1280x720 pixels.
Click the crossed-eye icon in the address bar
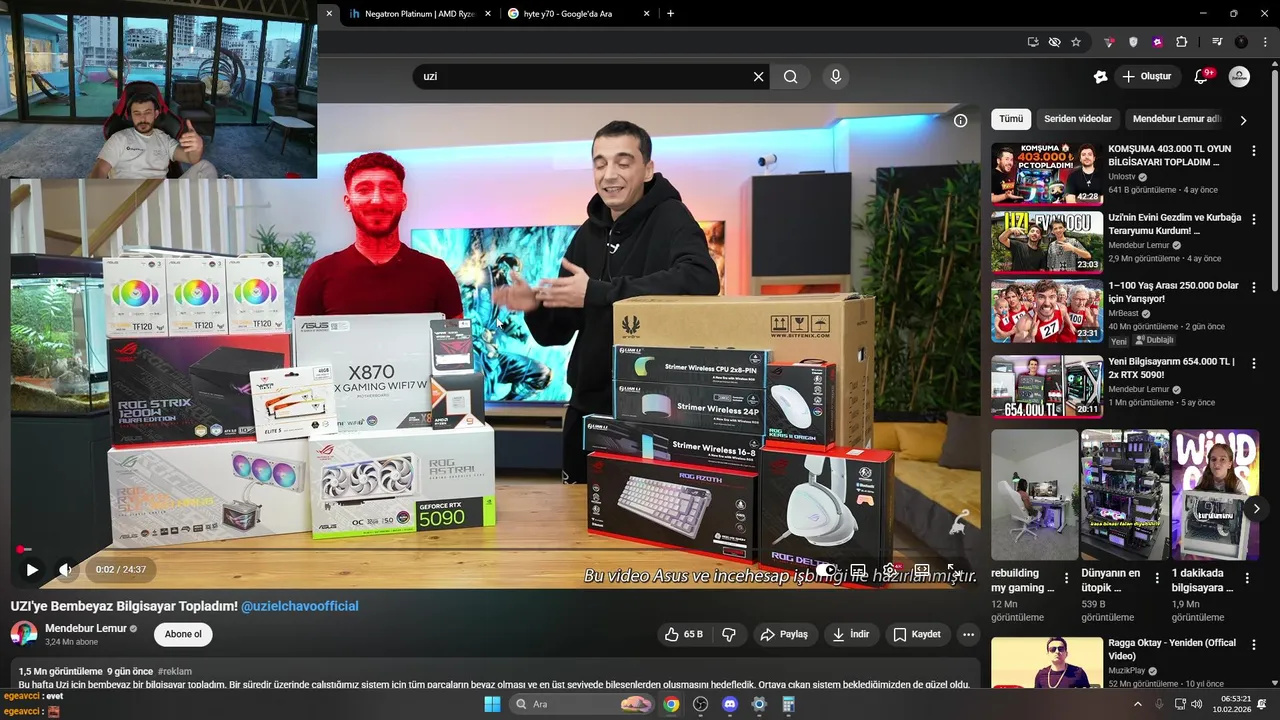click(x=1054, y=42)
